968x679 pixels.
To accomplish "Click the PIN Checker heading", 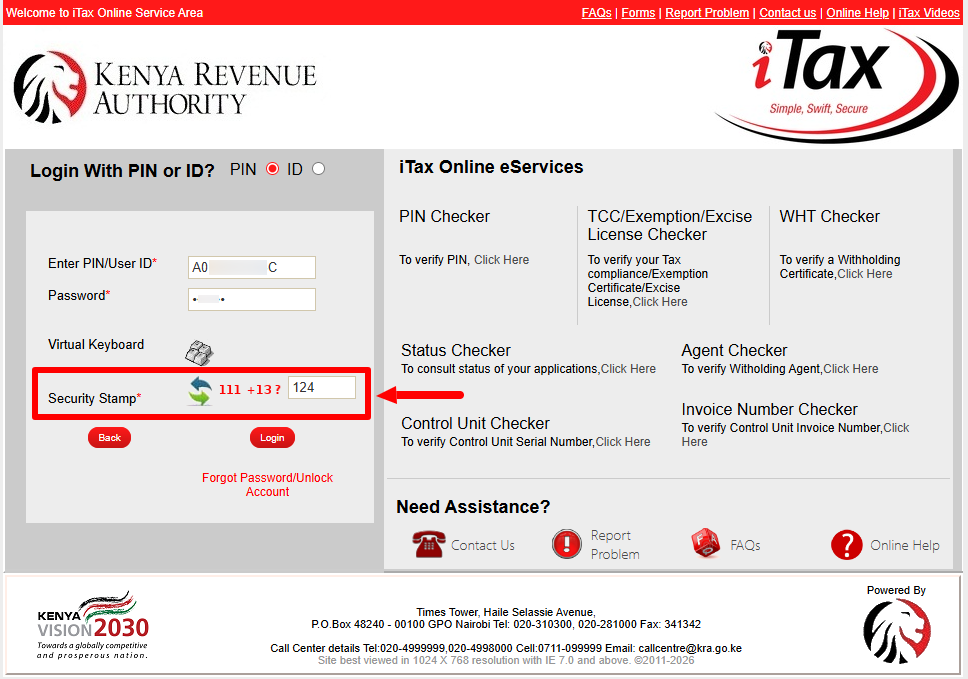I will (x=444, y=217).
